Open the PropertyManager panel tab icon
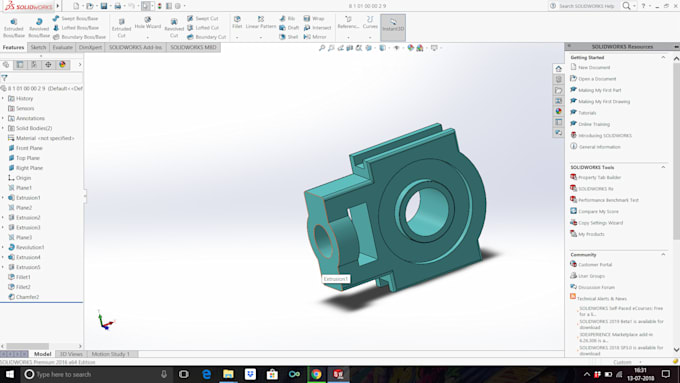Image resolution: width=680 pixels, height=383 pixels. tap(20, 65)
